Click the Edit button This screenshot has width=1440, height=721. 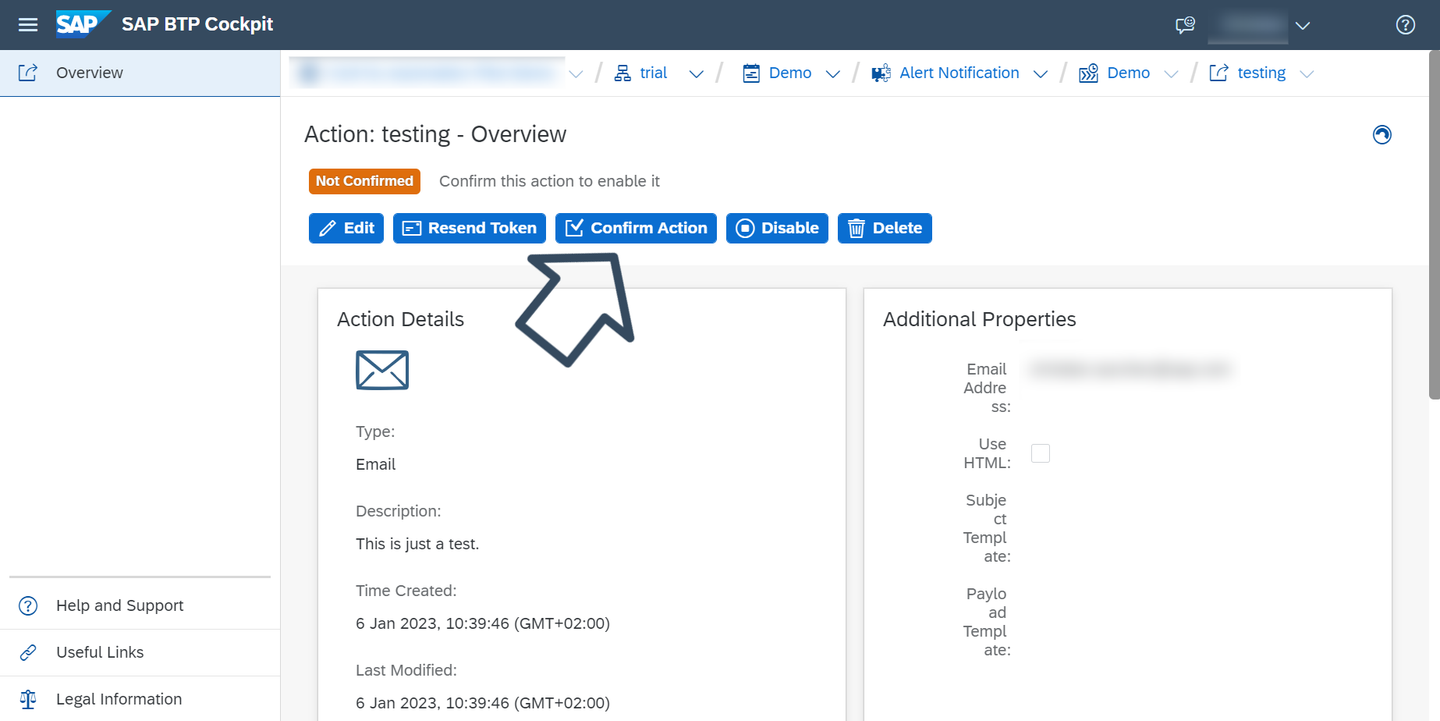click(x=346, y=228)
